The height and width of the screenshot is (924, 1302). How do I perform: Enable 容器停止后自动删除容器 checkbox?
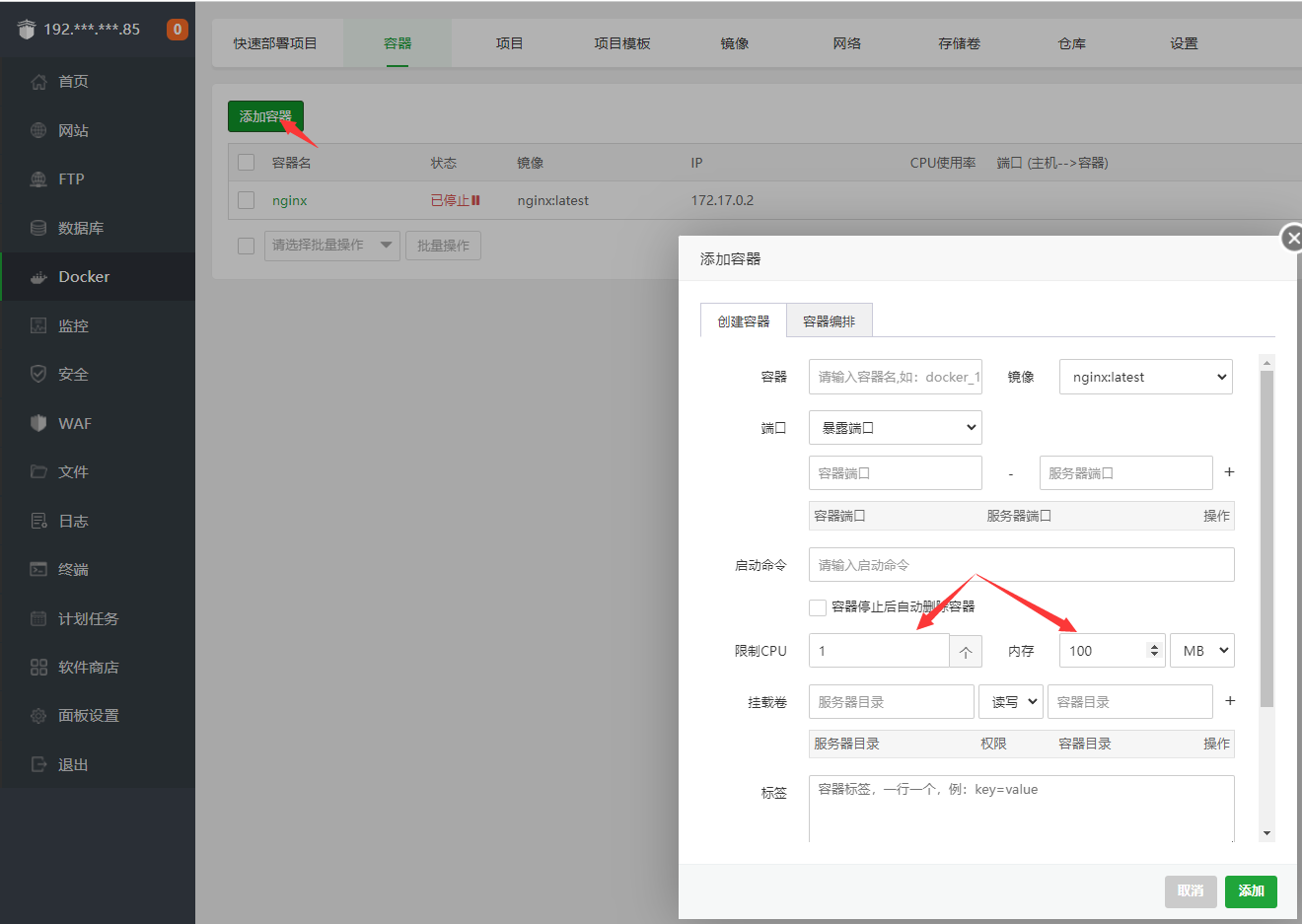tap(818, 607)
